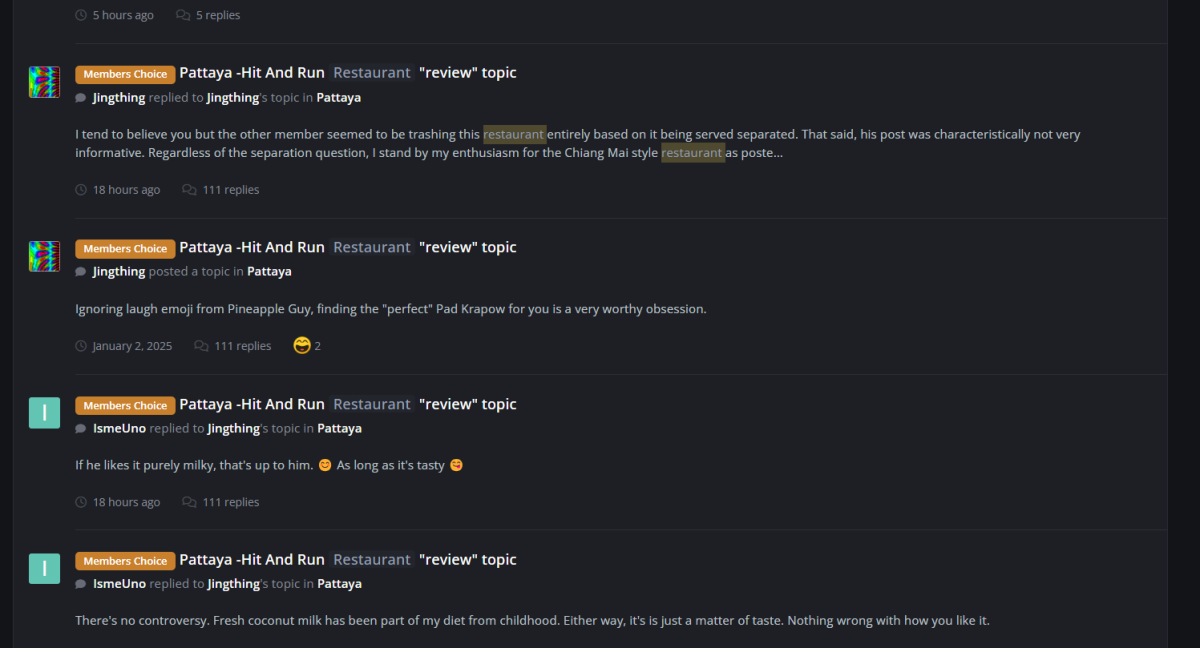The height and width of the screenshot is (648, 1200).
Task: Click the laugh reaction emoji with count 2
Action: coord(302,346)
